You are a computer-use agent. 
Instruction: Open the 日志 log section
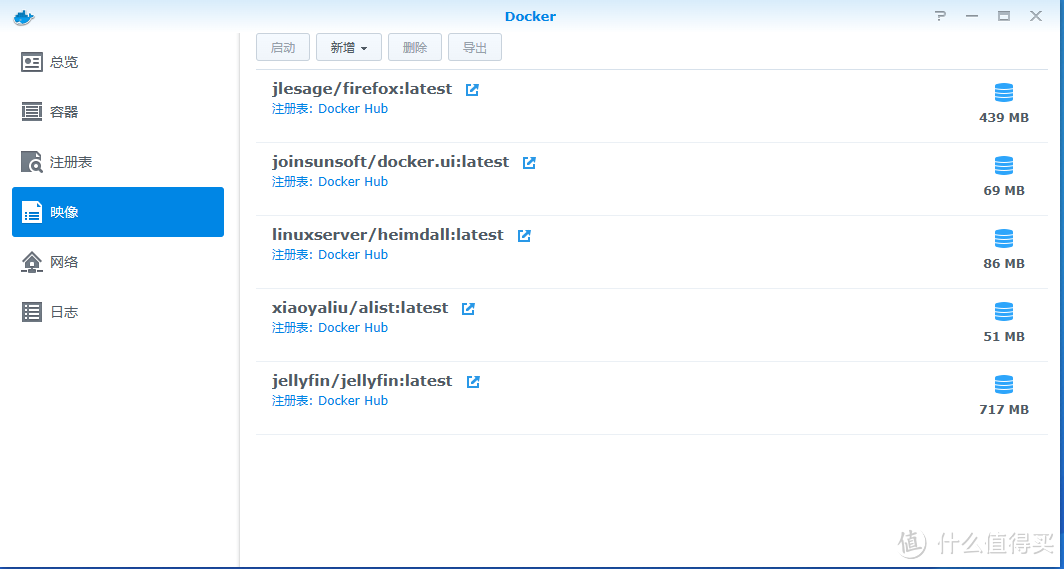coord(118,312)
